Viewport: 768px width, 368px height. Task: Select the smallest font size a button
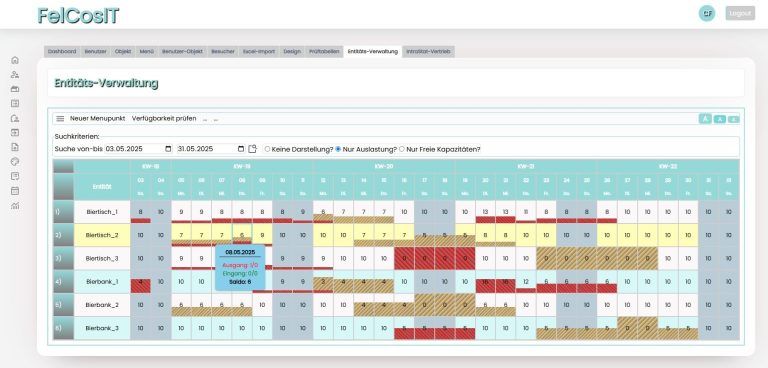tap(733, 120)
